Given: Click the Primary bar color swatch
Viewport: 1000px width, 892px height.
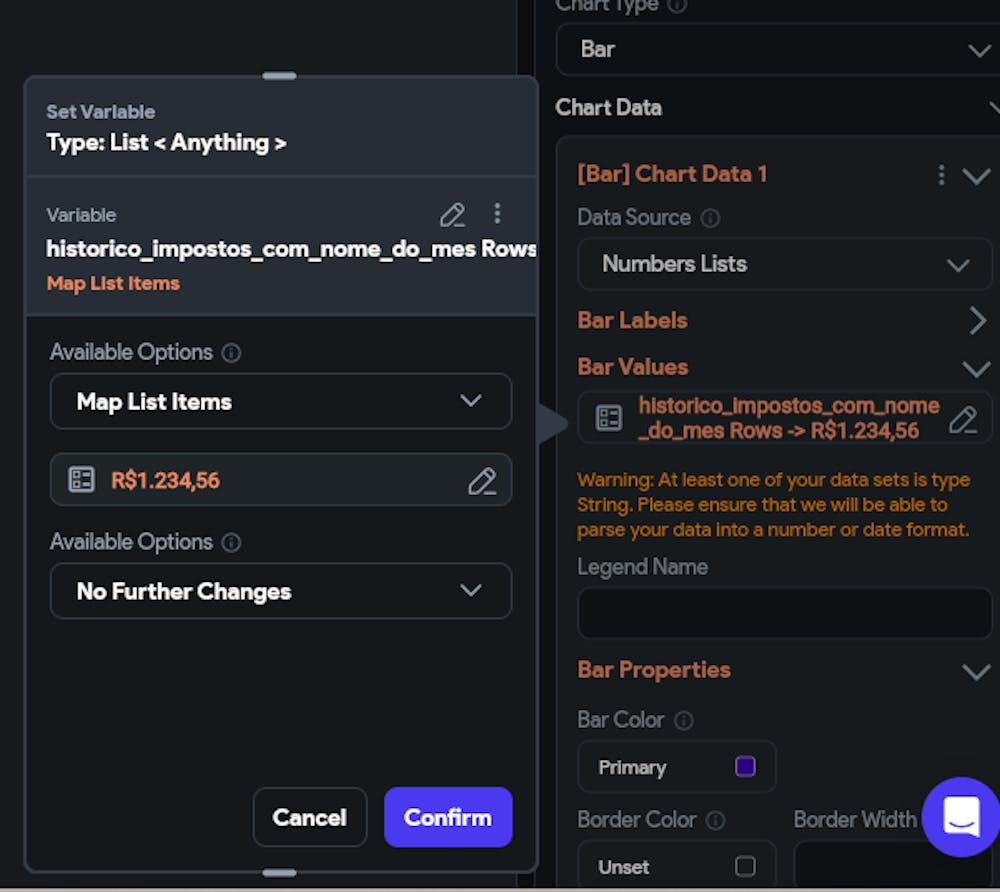Looking at the screenshot, I should pos(744,766).
